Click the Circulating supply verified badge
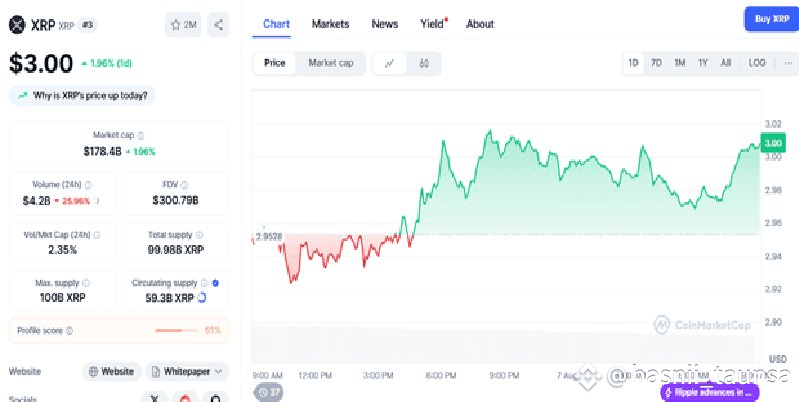The image size is (799, 402). point(217,283)
